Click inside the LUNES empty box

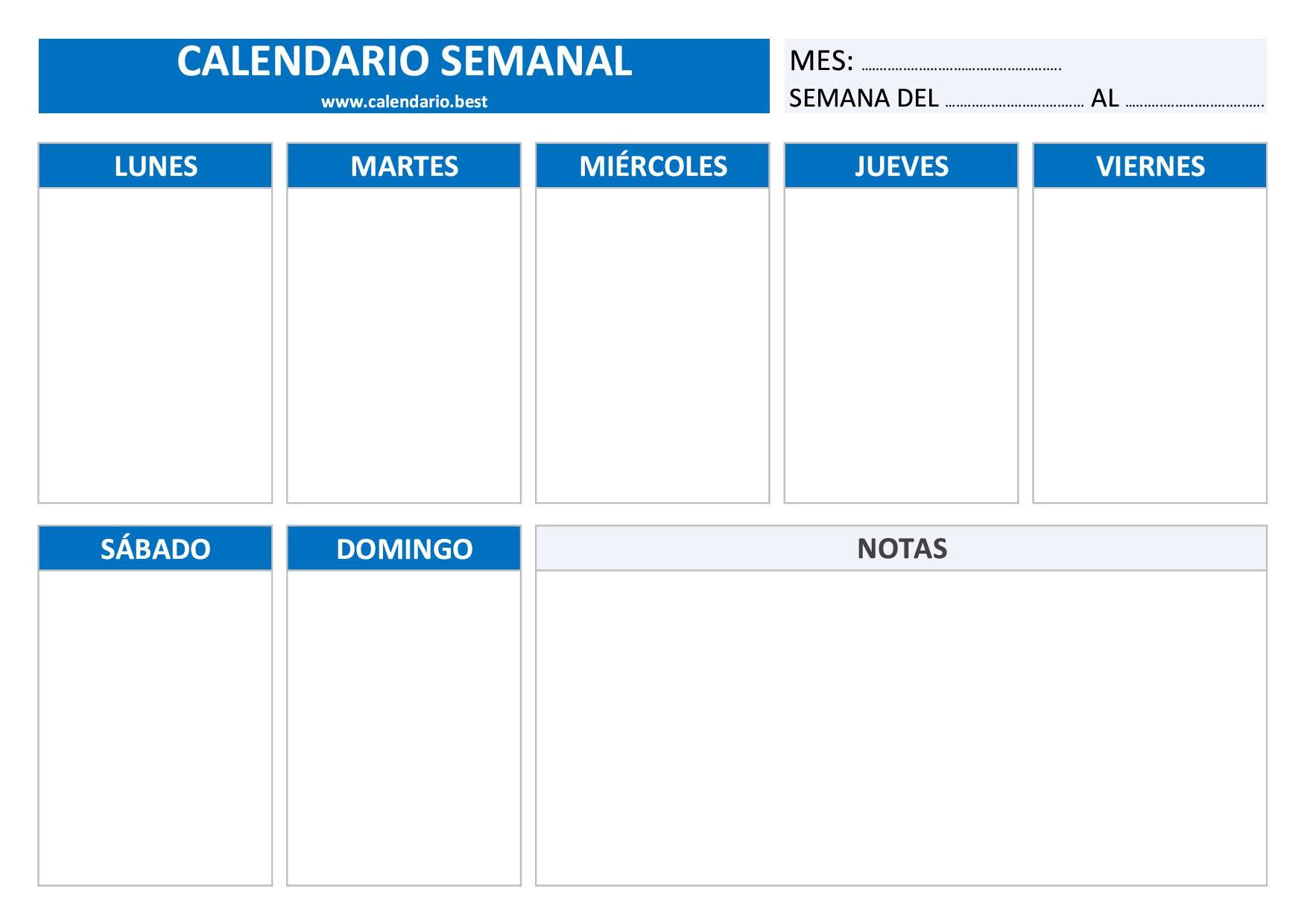click(x=155, y=345)
